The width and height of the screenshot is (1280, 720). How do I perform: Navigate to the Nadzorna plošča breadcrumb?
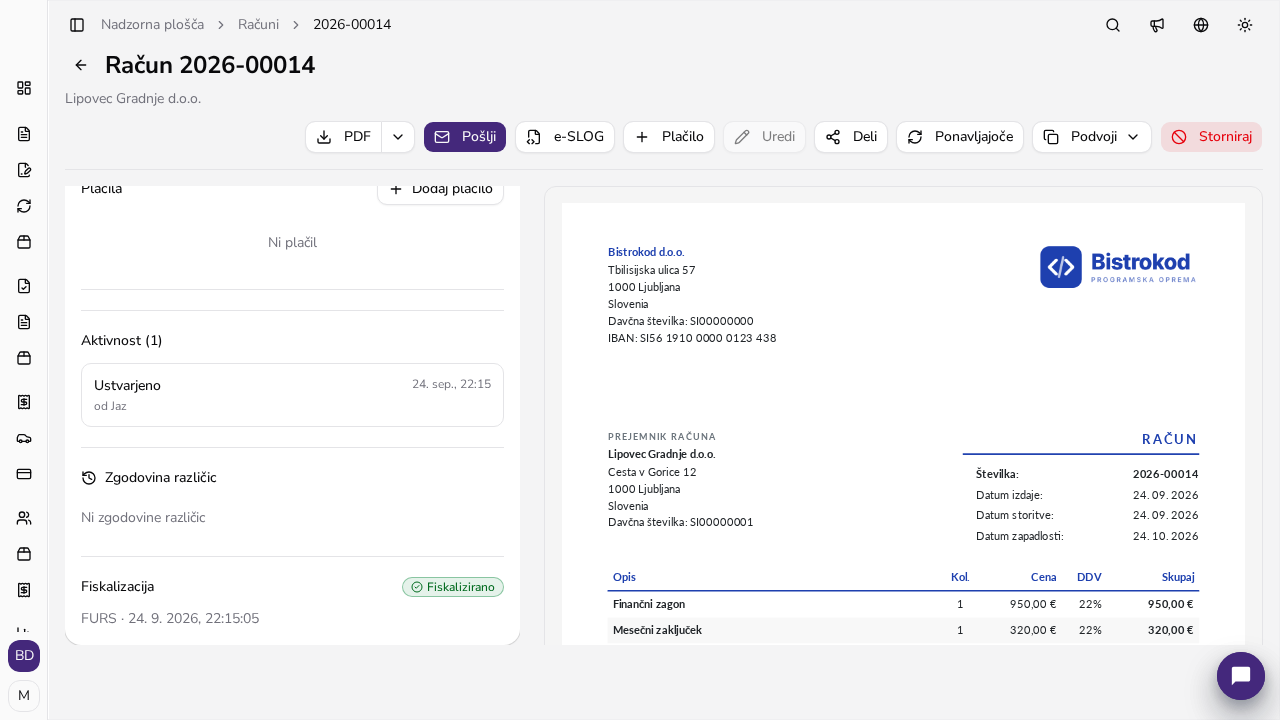pos(152,25)
